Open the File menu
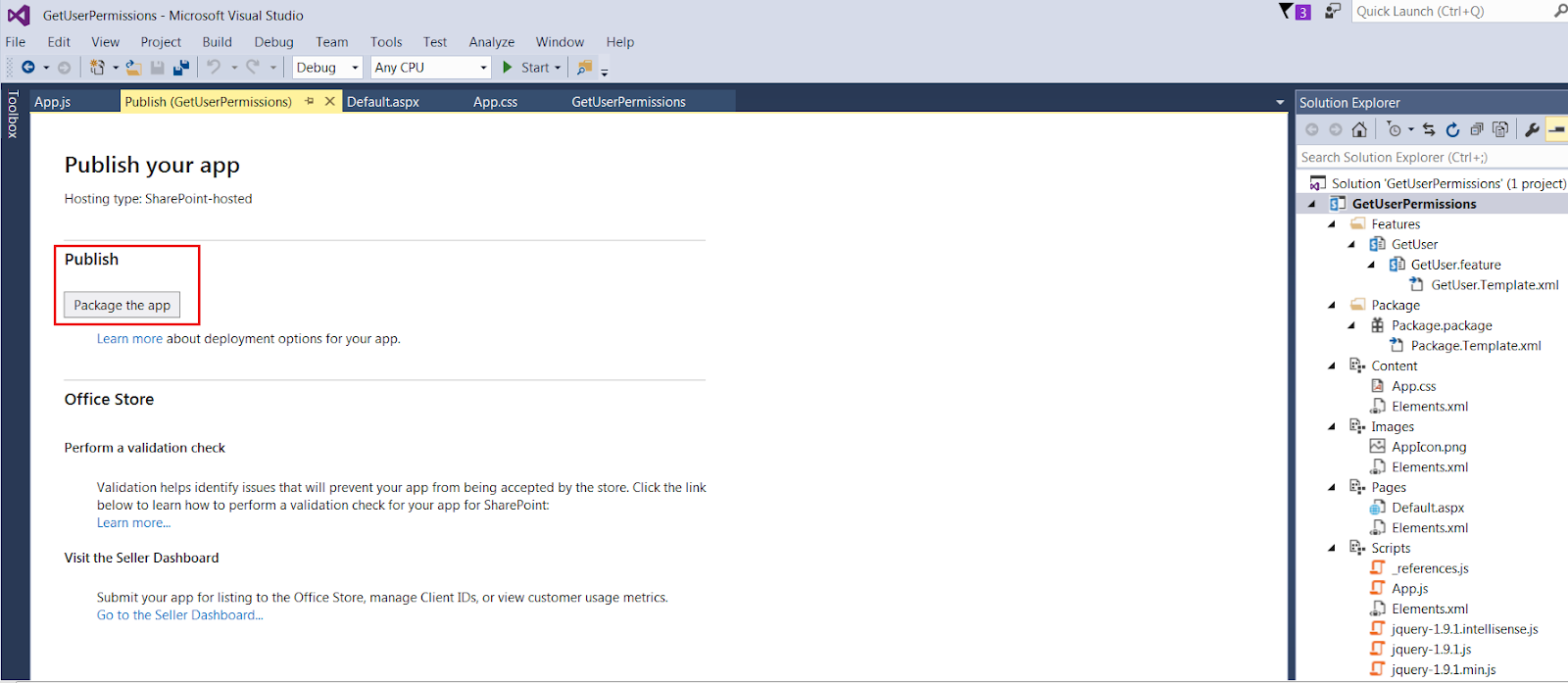Image resolution: width=1568 pixels, height=683 pixels. pyautogui.click(x=16, y=42)
